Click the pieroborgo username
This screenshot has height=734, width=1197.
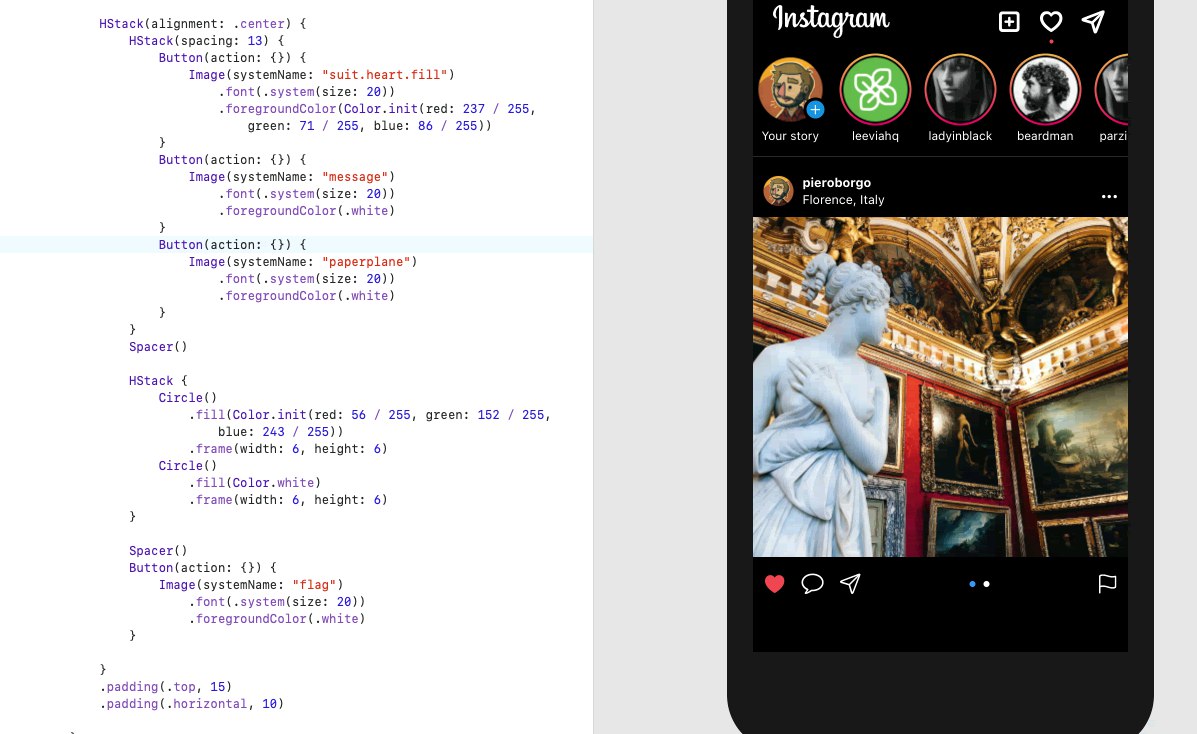[837, 183]
